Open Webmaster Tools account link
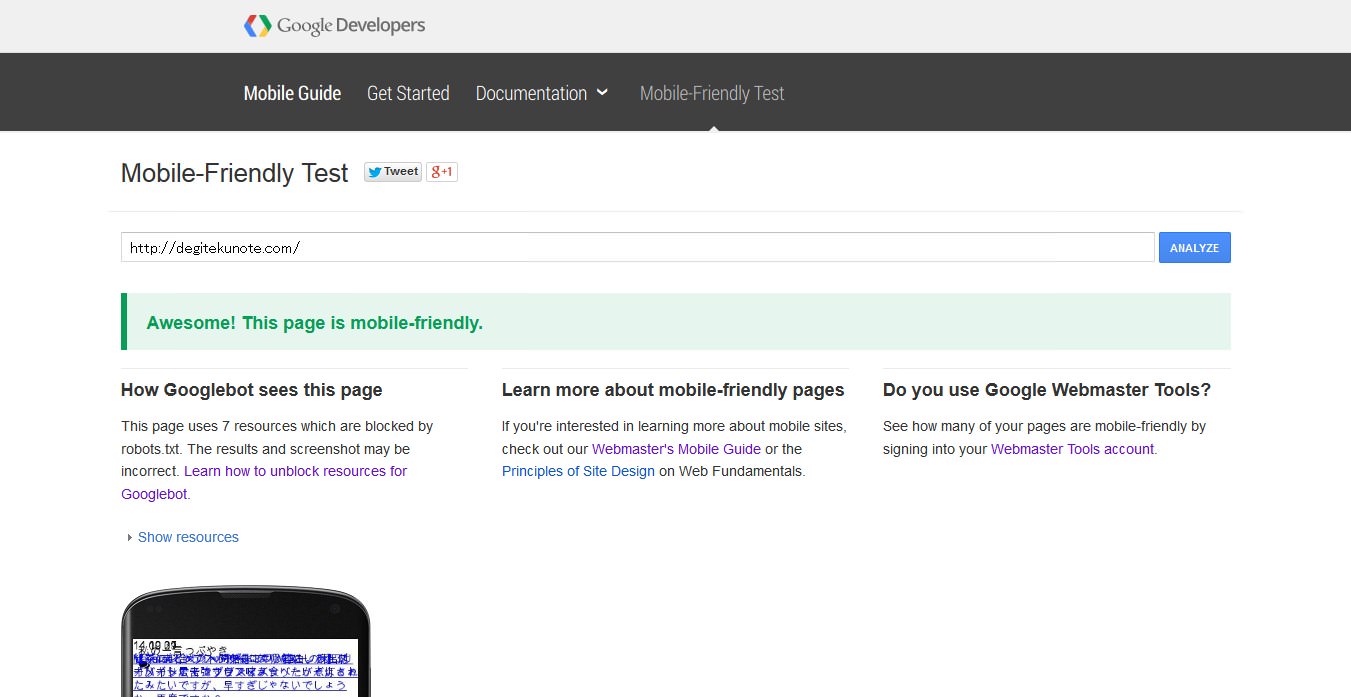The image size is (1351, 697). pos(1072,449)
